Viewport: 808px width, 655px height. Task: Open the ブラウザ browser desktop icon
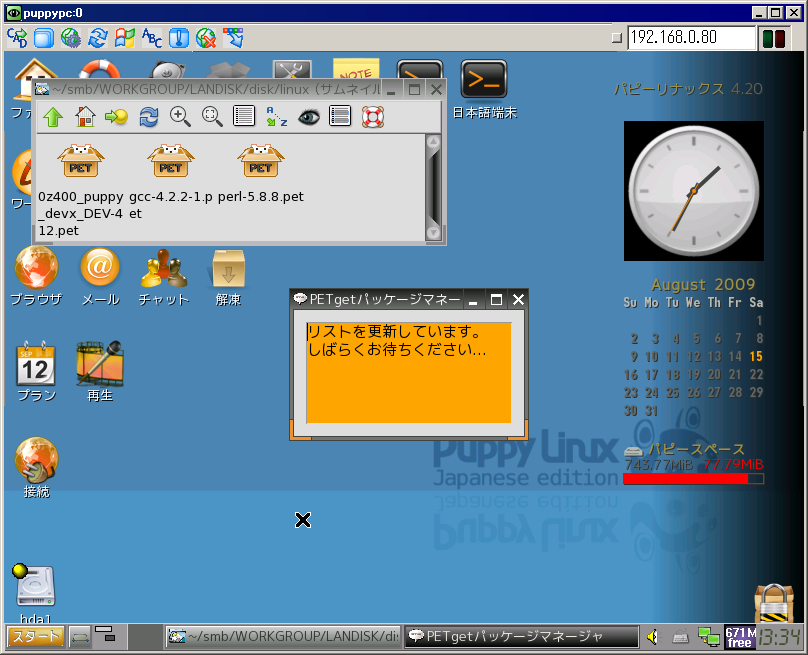(x=36, y=277)
